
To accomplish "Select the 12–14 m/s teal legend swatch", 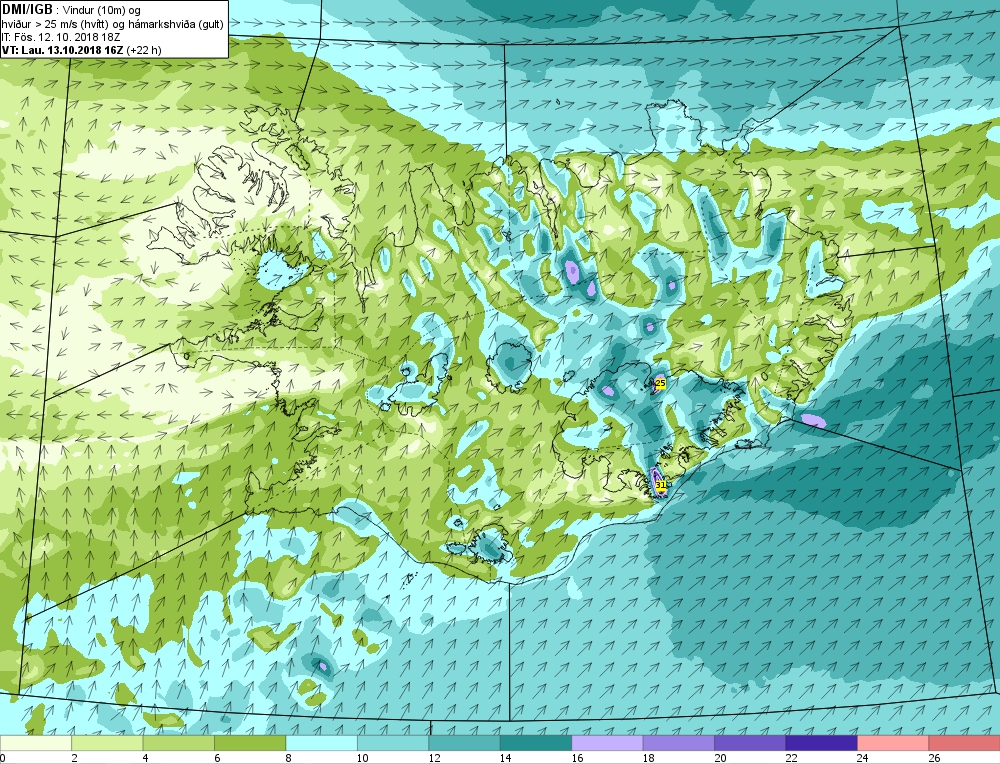I will (x=464, y=743).
